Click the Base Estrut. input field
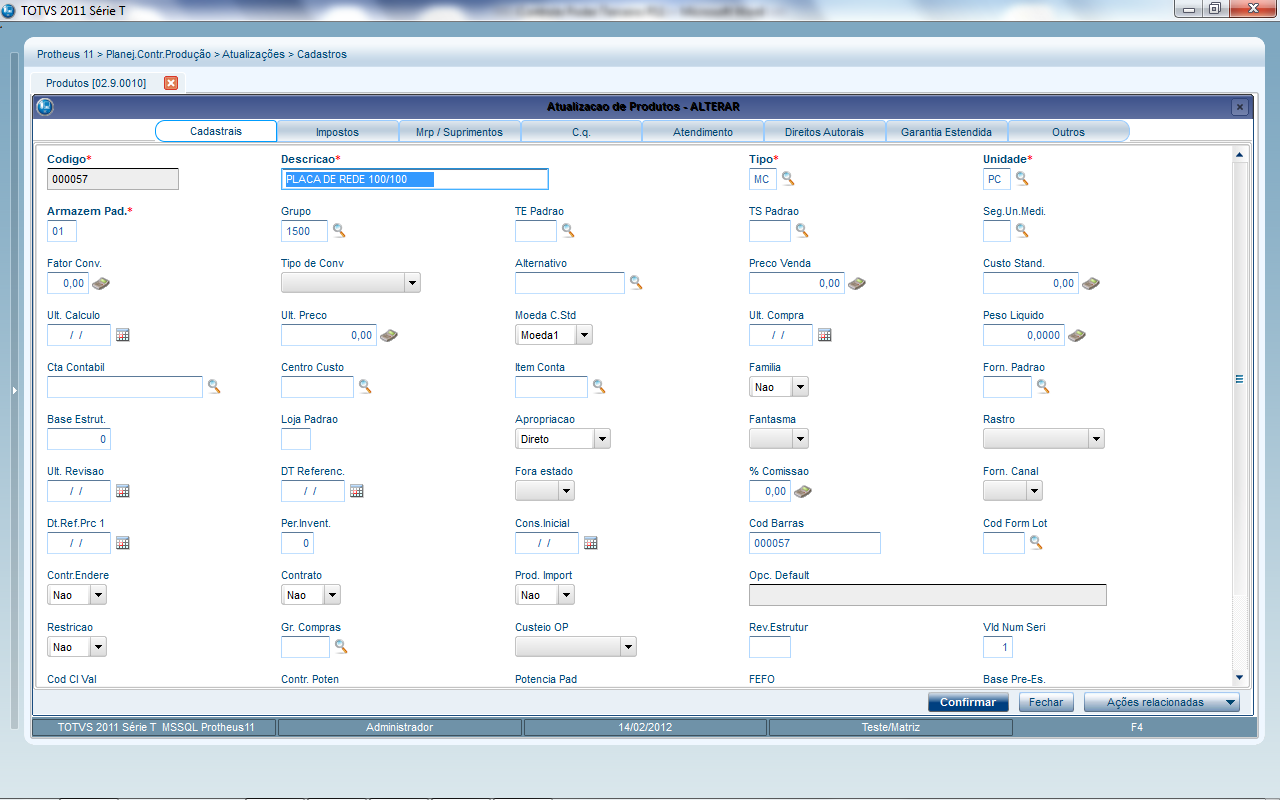The height and width of the screenshot is (800, 1280). [x=79, y=439]
